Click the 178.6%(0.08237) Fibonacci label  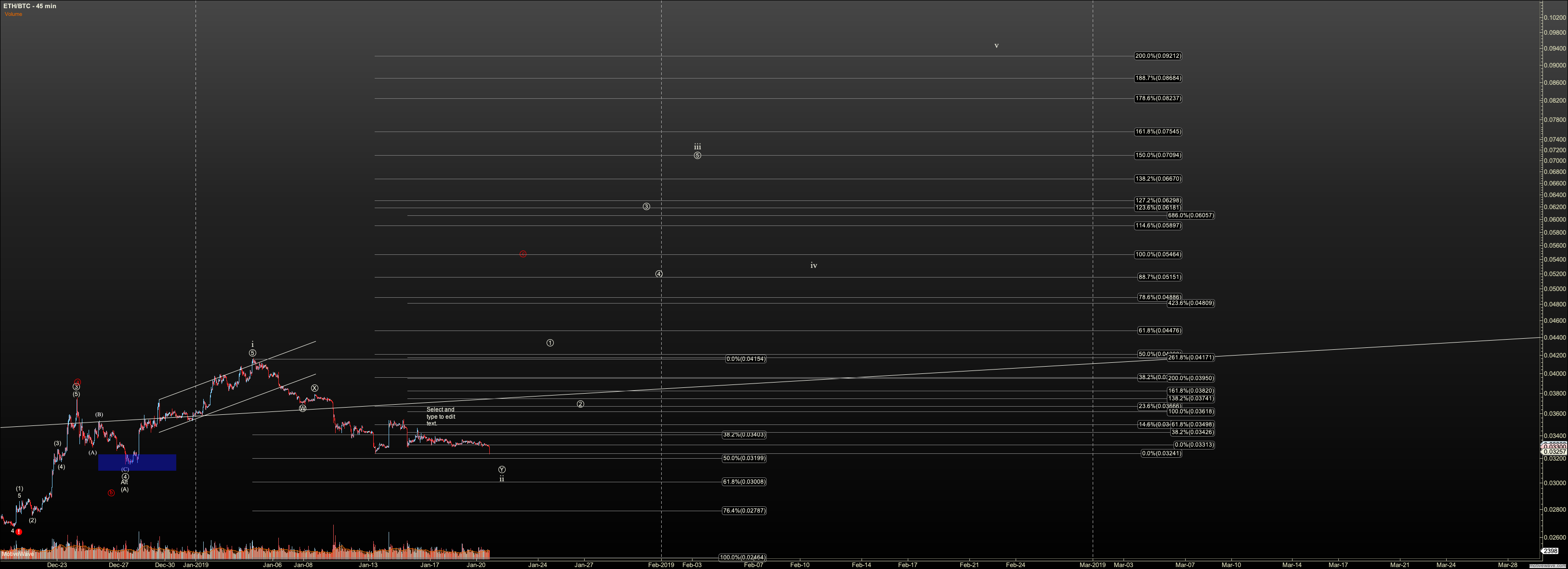1158,98
